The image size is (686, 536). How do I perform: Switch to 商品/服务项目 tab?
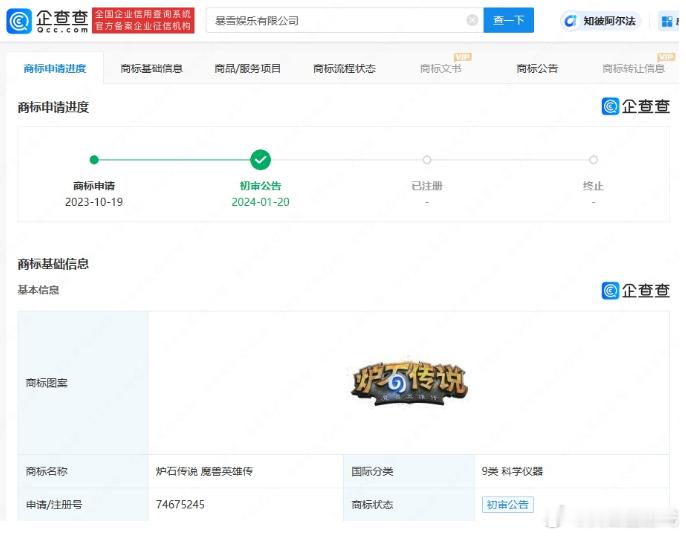tap(248, 68)
